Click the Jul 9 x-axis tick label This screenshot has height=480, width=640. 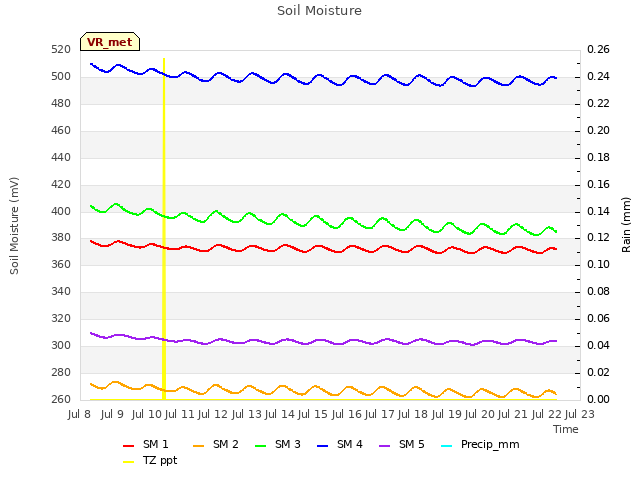click(112, 414)
